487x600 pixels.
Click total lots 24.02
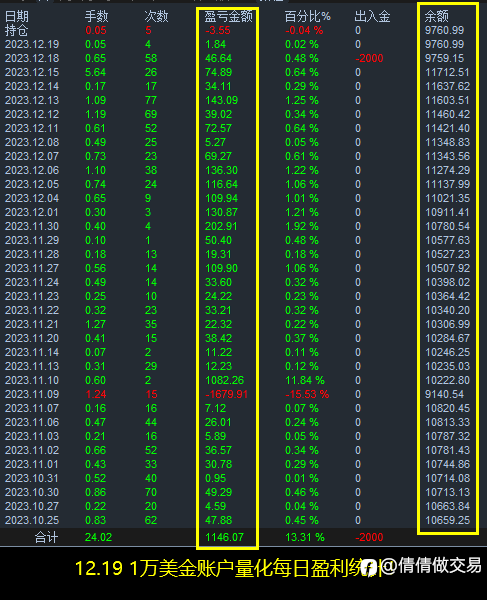(x=98, y=537)
